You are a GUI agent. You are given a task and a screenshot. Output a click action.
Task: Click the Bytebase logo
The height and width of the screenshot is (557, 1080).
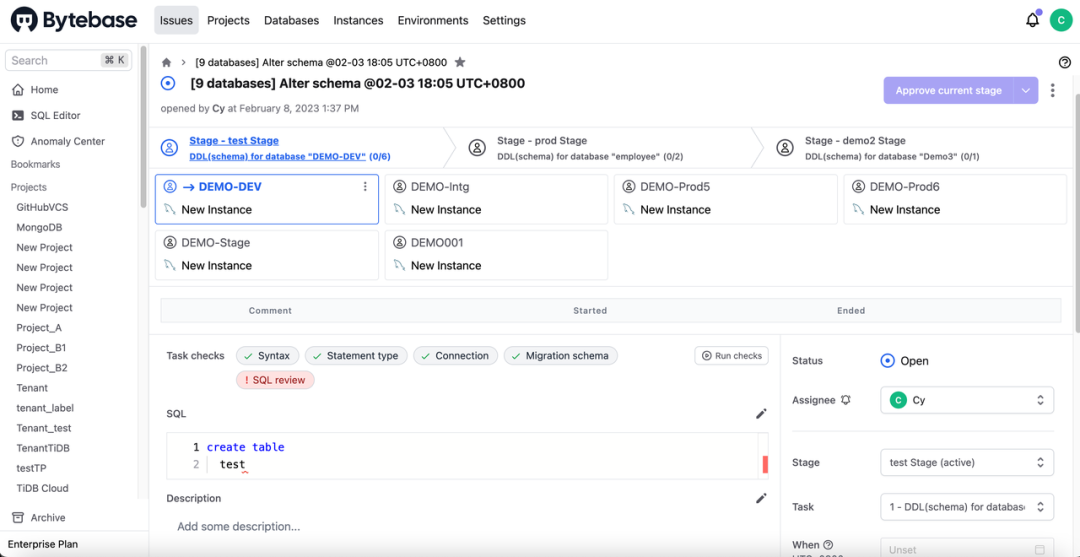75,20
